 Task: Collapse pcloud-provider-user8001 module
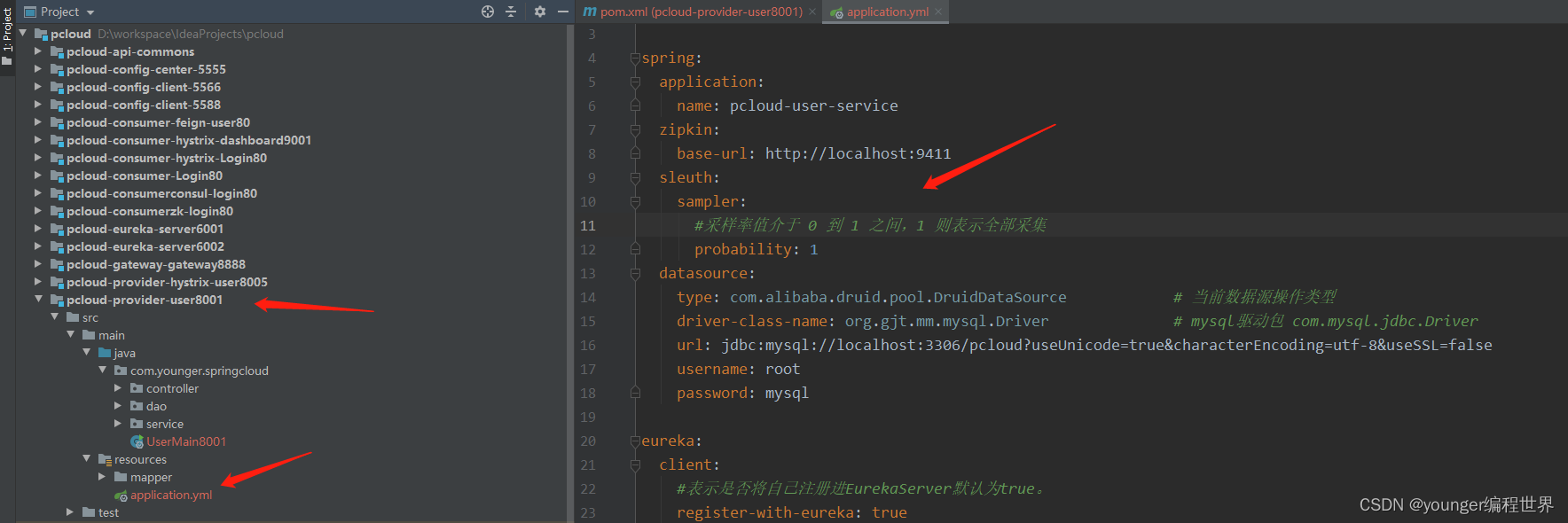pyautogui.click(x=38, y=300)
